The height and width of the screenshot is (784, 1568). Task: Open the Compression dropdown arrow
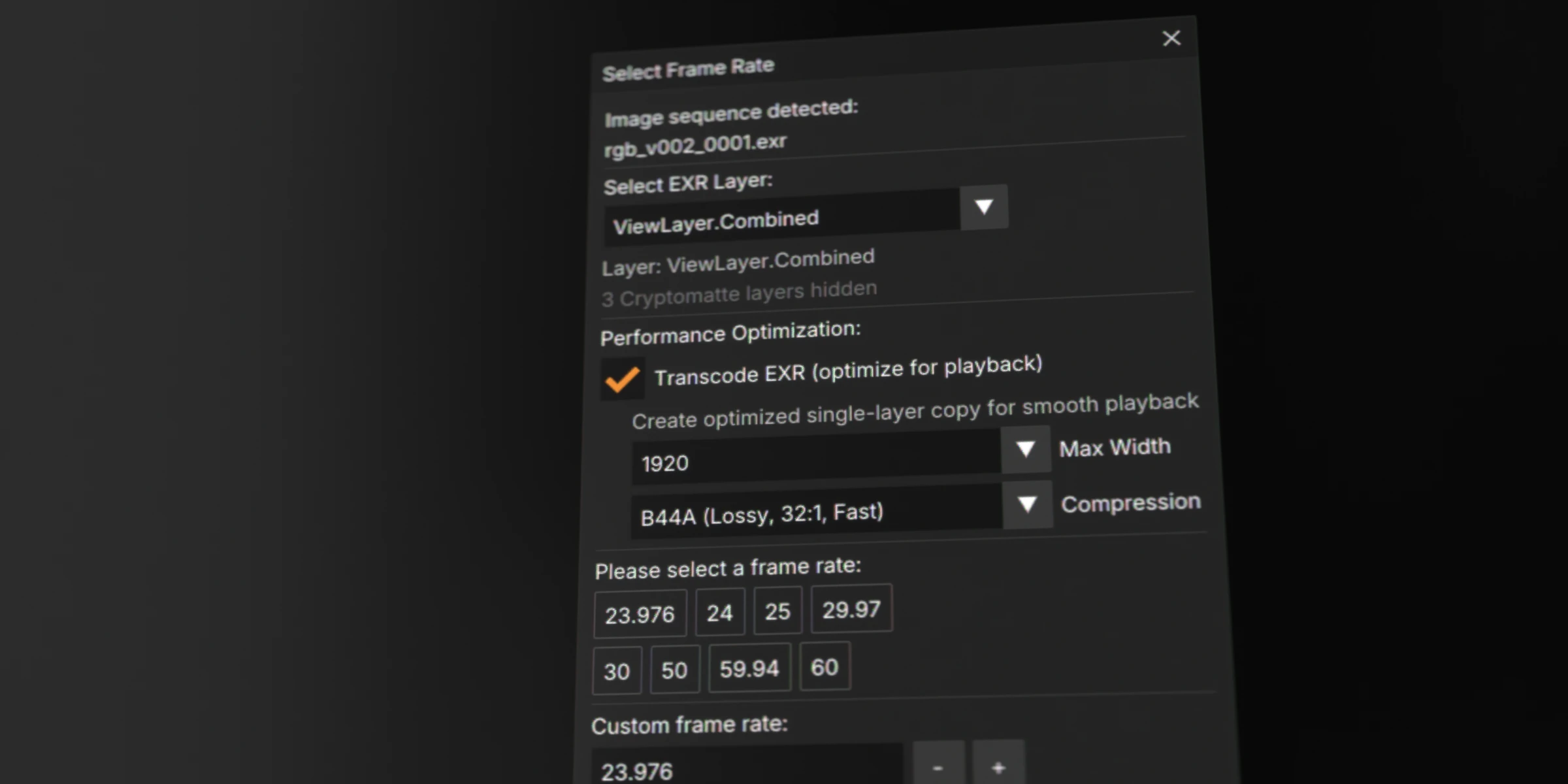(x=1027, y=504)
